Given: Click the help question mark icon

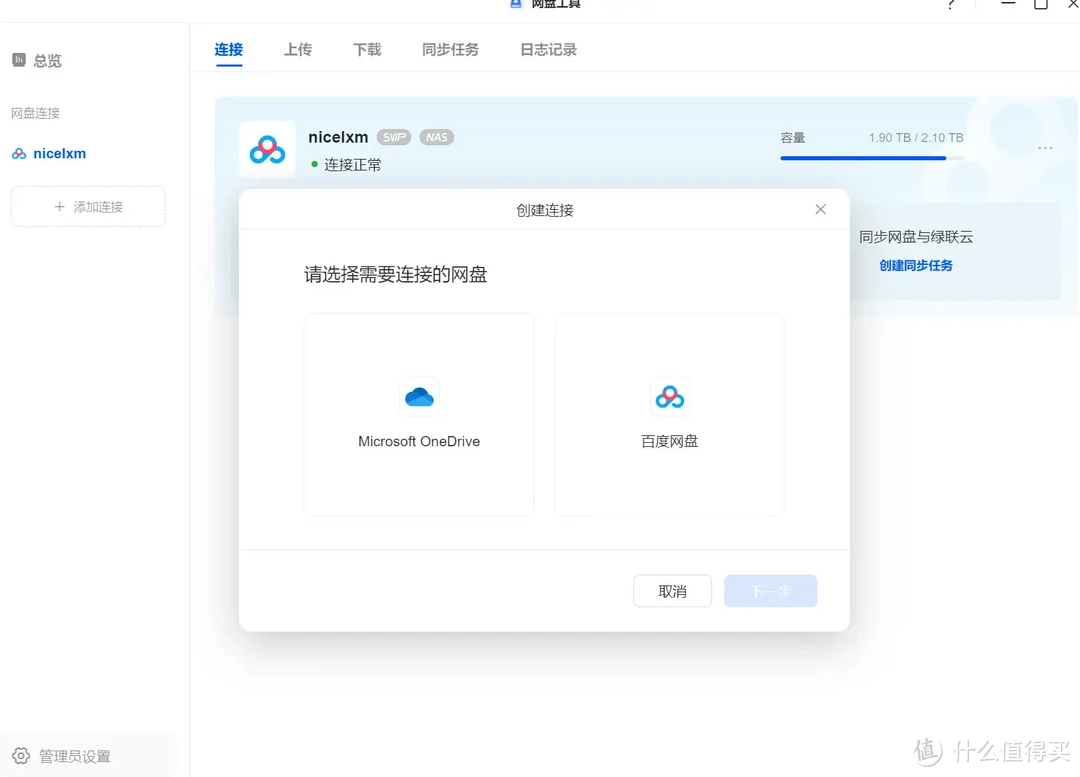Looking at the screenshot, I should pyautogui.click(x=951, y=5).
